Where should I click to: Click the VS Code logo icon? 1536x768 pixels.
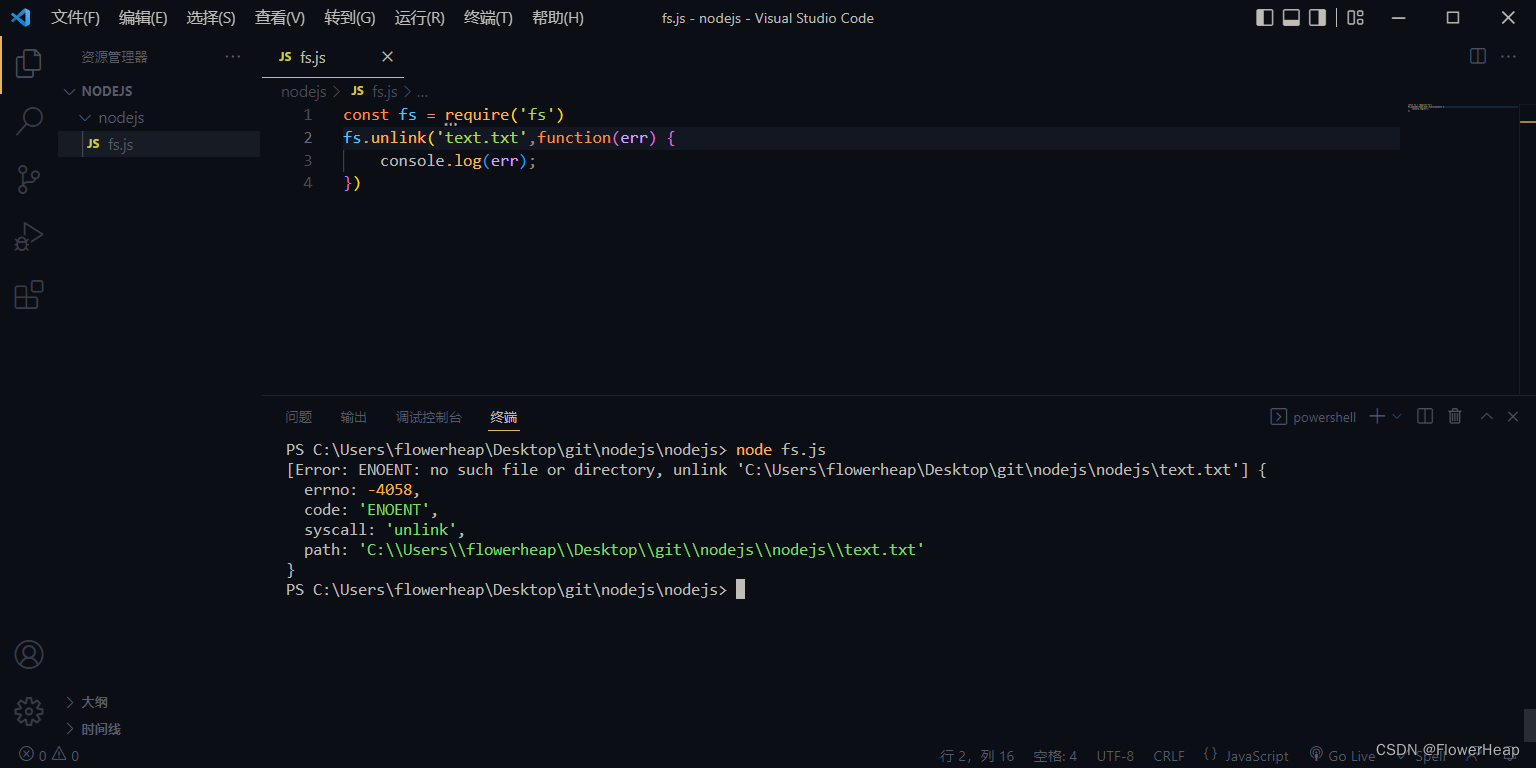click(20, 17)
